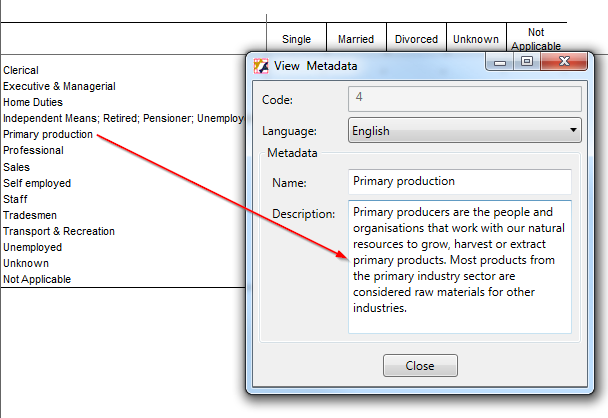
Task: Click the Unknown column header
Action: pyautogui.click(x=475, y=40)
